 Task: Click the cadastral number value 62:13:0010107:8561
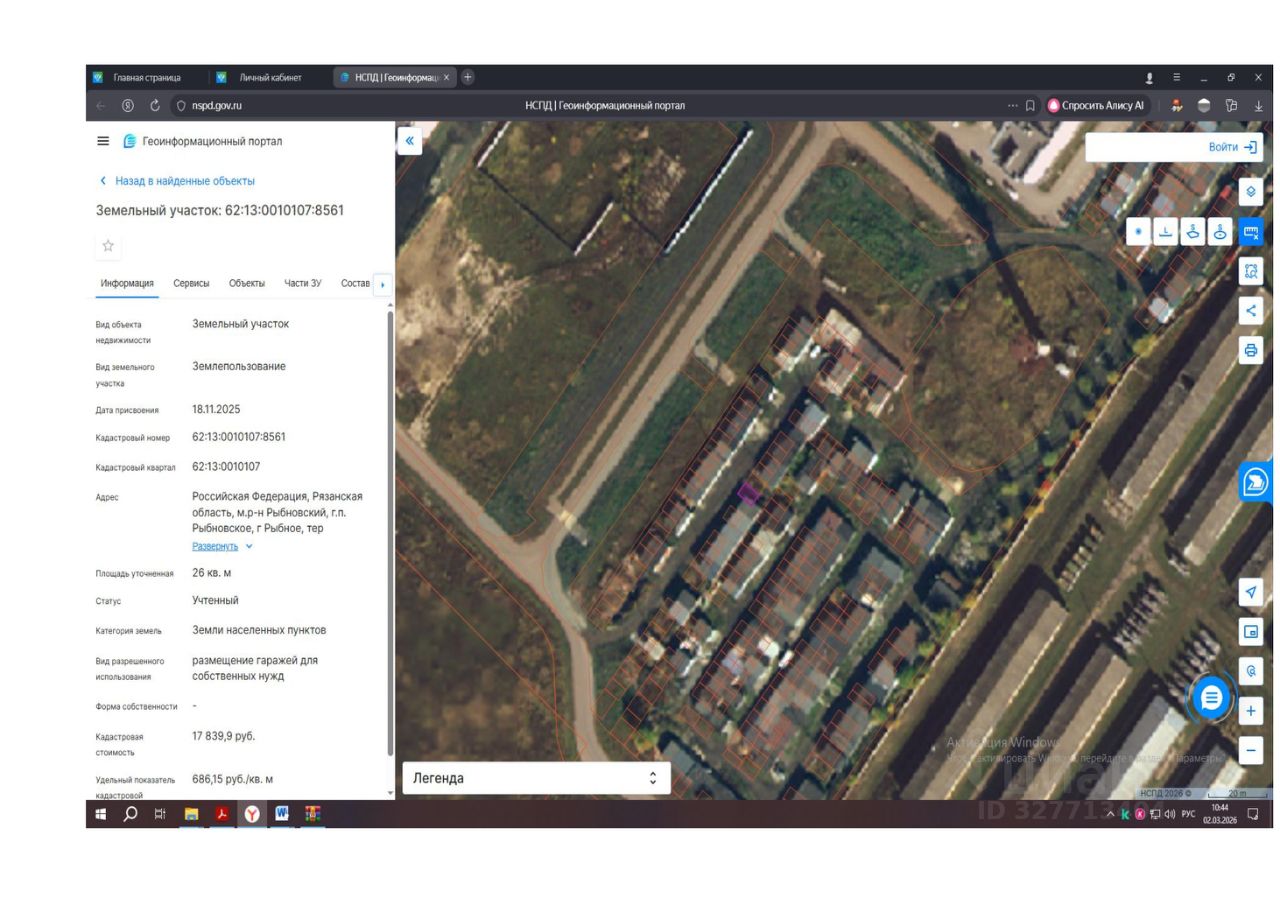239,437
